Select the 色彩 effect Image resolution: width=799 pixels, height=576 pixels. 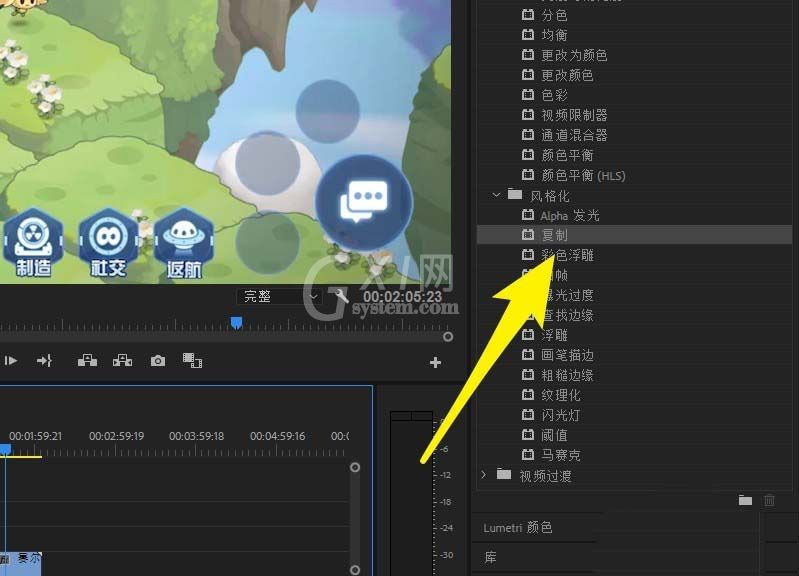click(554, 95)
